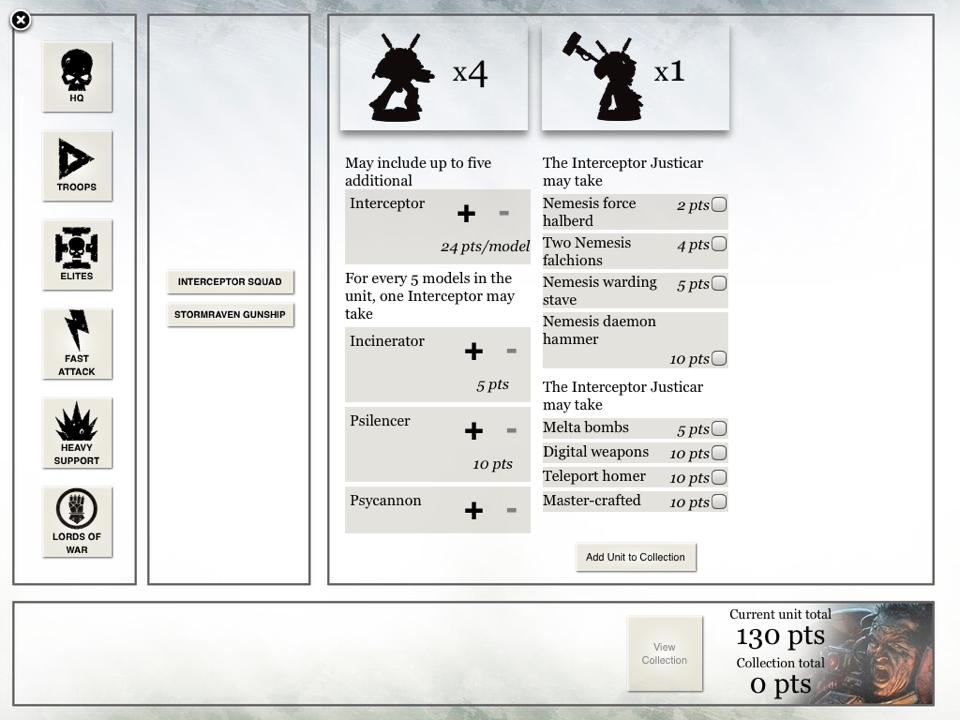Enable the Master-crafted upgrade
960x720 pixels.
pyautogui.click(x=719, y=501)
